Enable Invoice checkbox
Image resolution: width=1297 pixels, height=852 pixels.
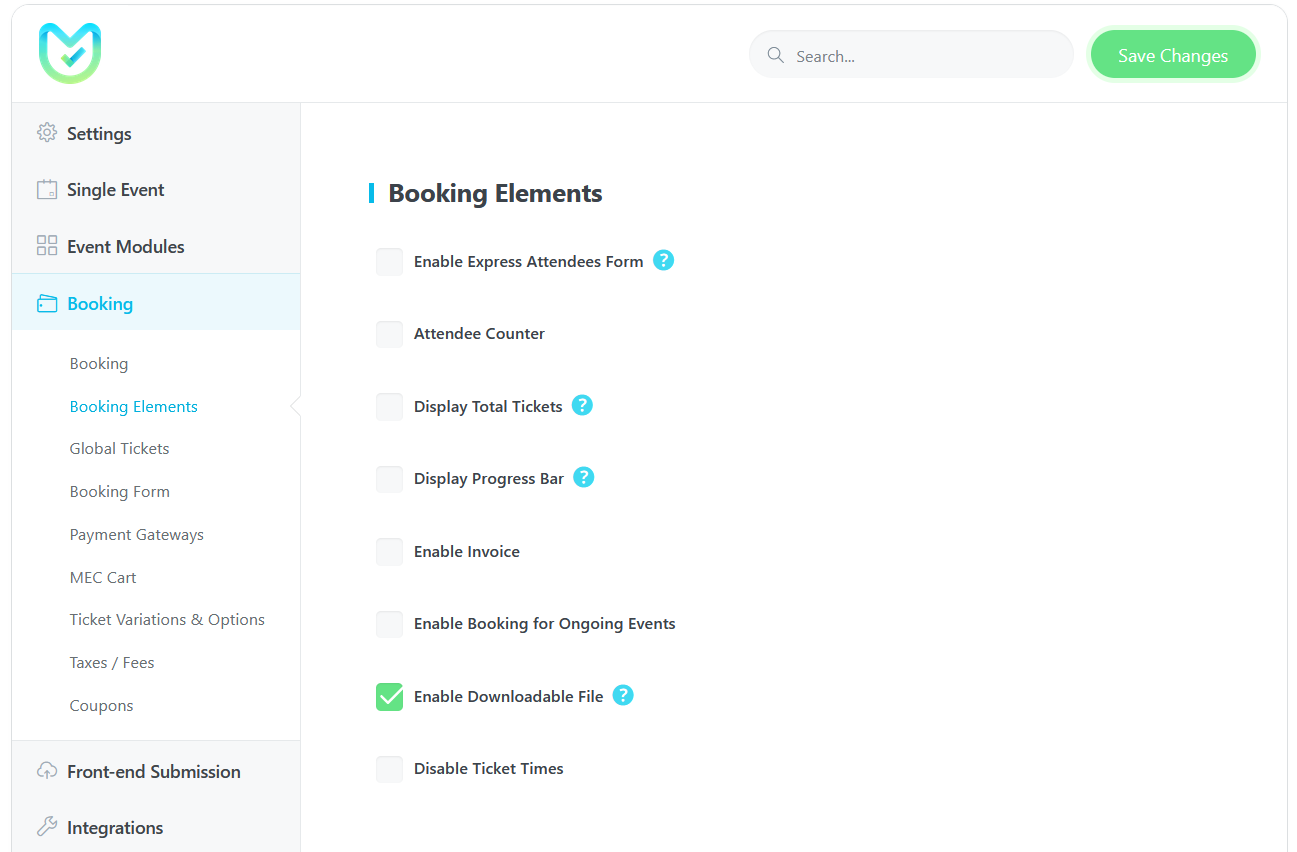390,552
